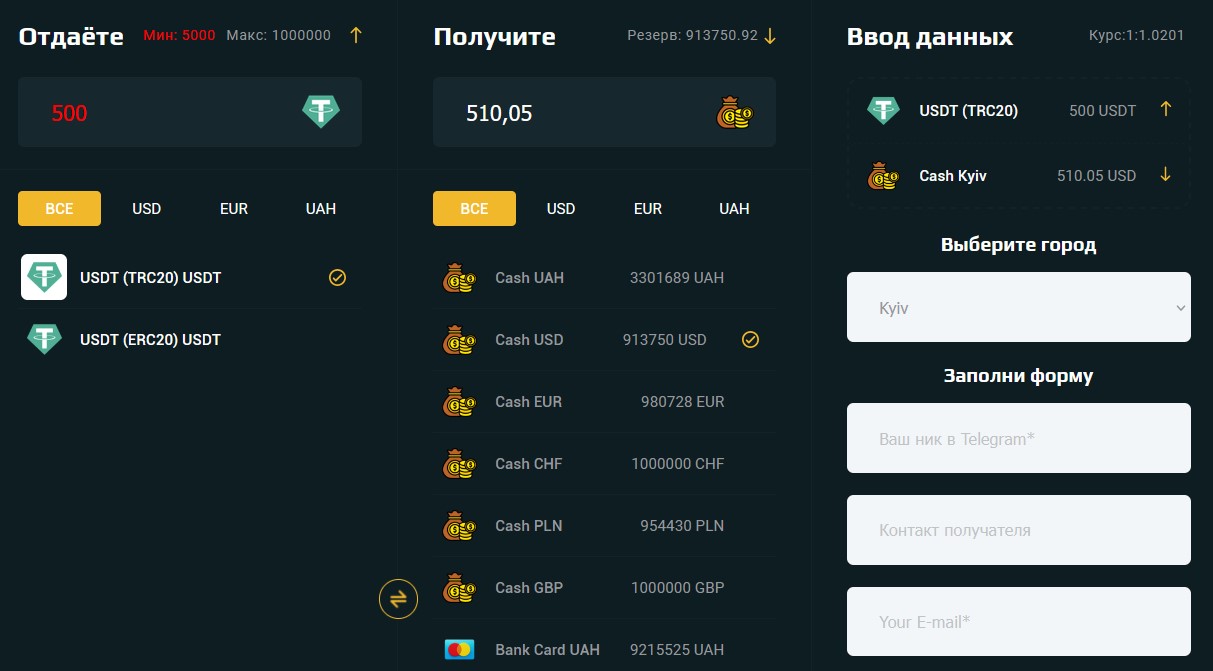The image size is (1213, 671).
Task: Click the 913750 USD reserve value
Action: coord(664,340)
